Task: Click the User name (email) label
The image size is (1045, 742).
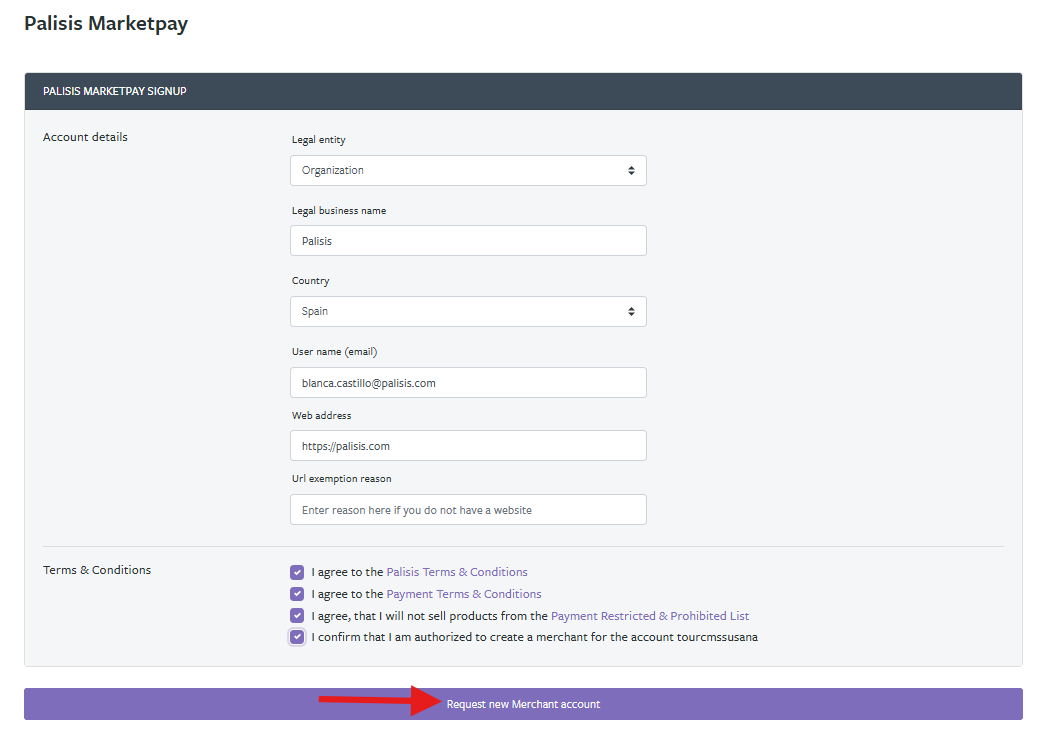Action: (x=335, y=351)
